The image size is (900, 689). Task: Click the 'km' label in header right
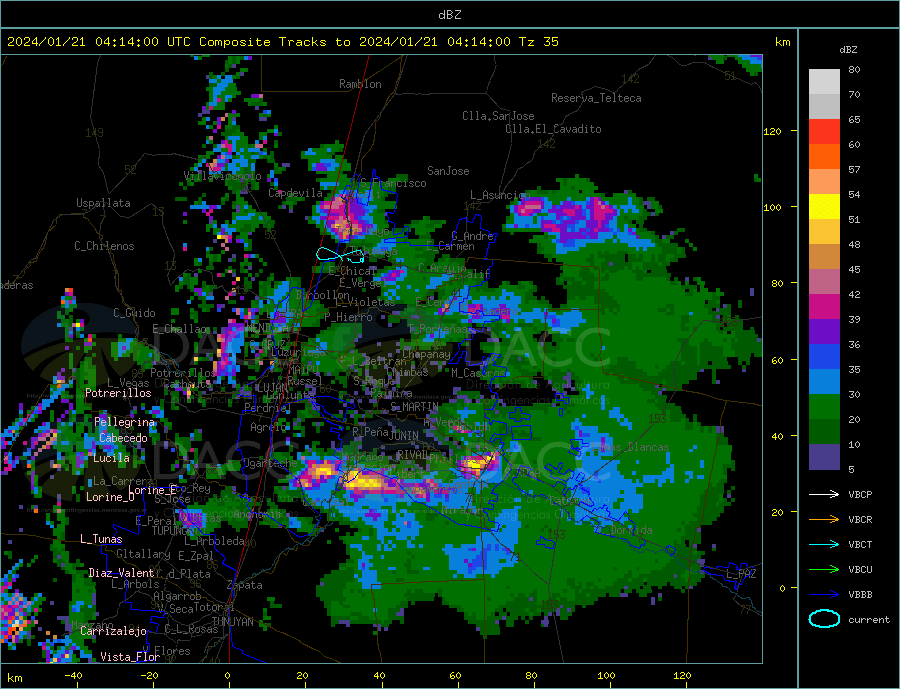[x=782, y=42]
